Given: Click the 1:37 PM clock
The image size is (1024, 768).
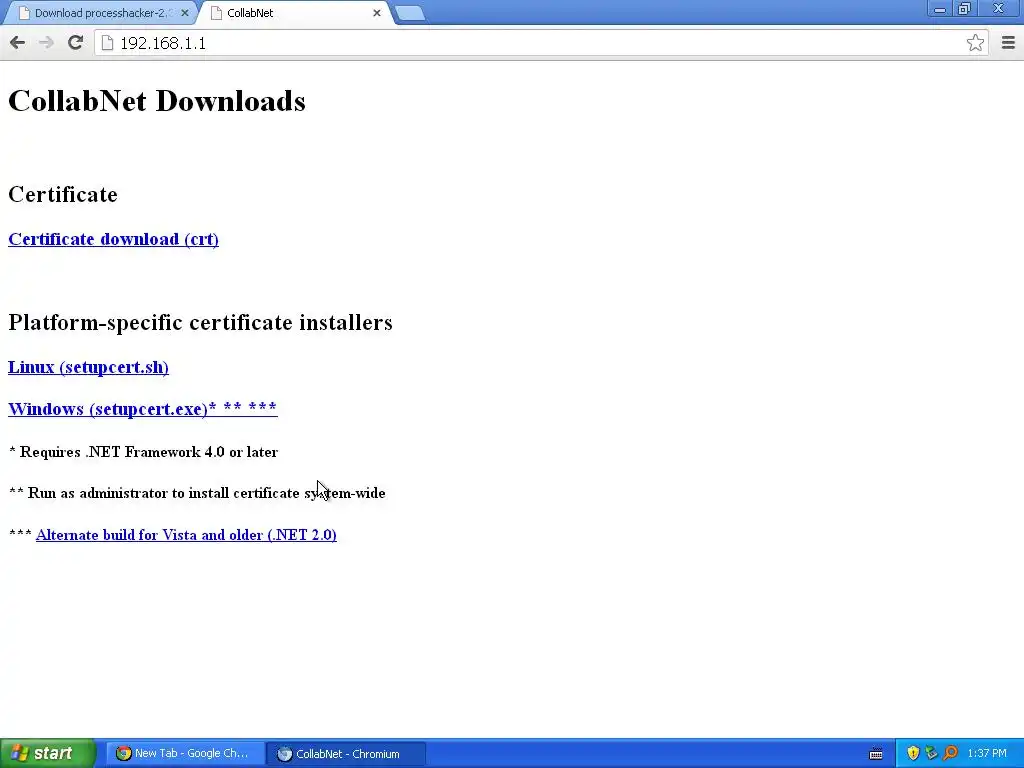Looking at the screenshot, I should coord(987,754).
